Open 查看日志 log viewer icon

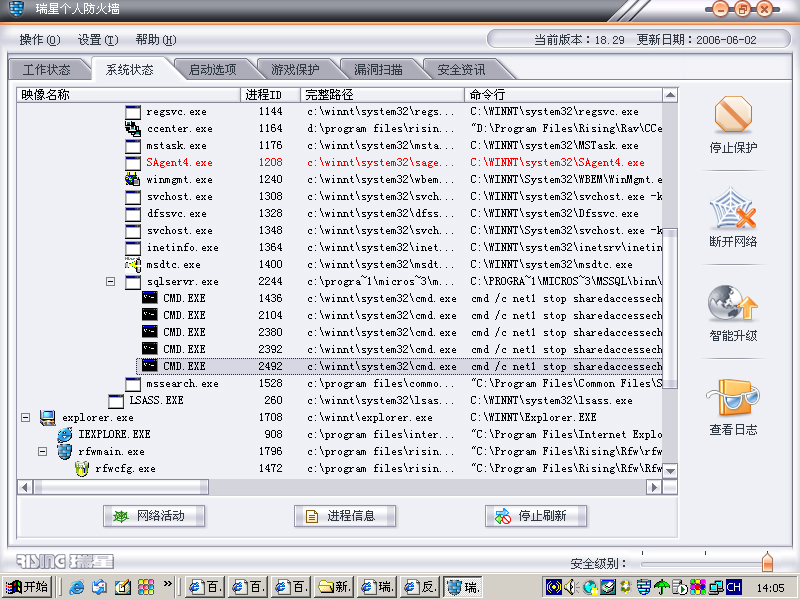[733, 399]
